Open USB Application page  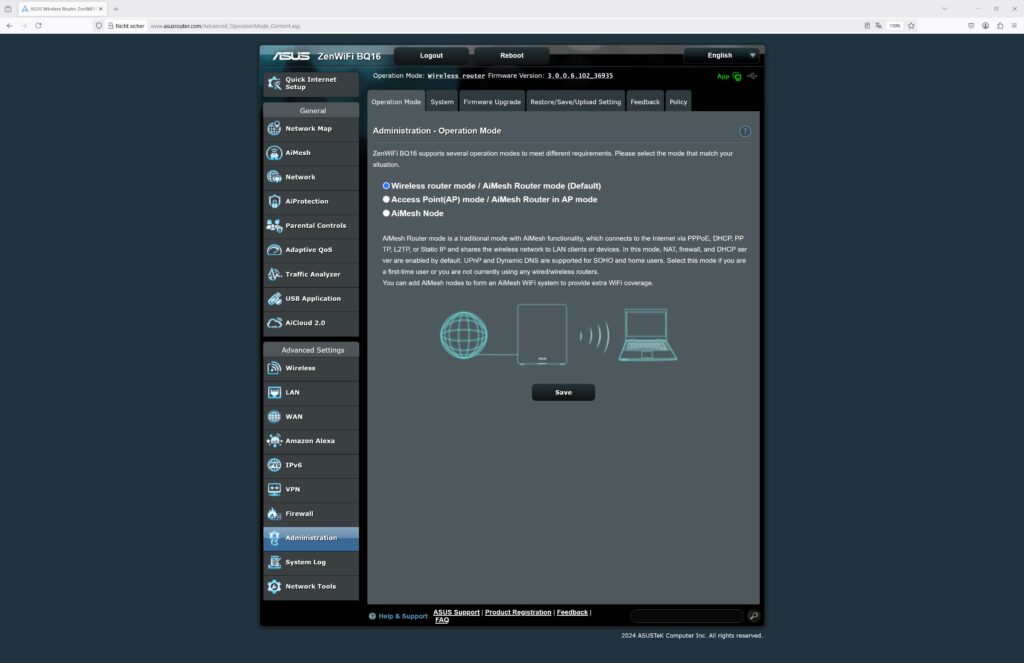pos(311,299)
